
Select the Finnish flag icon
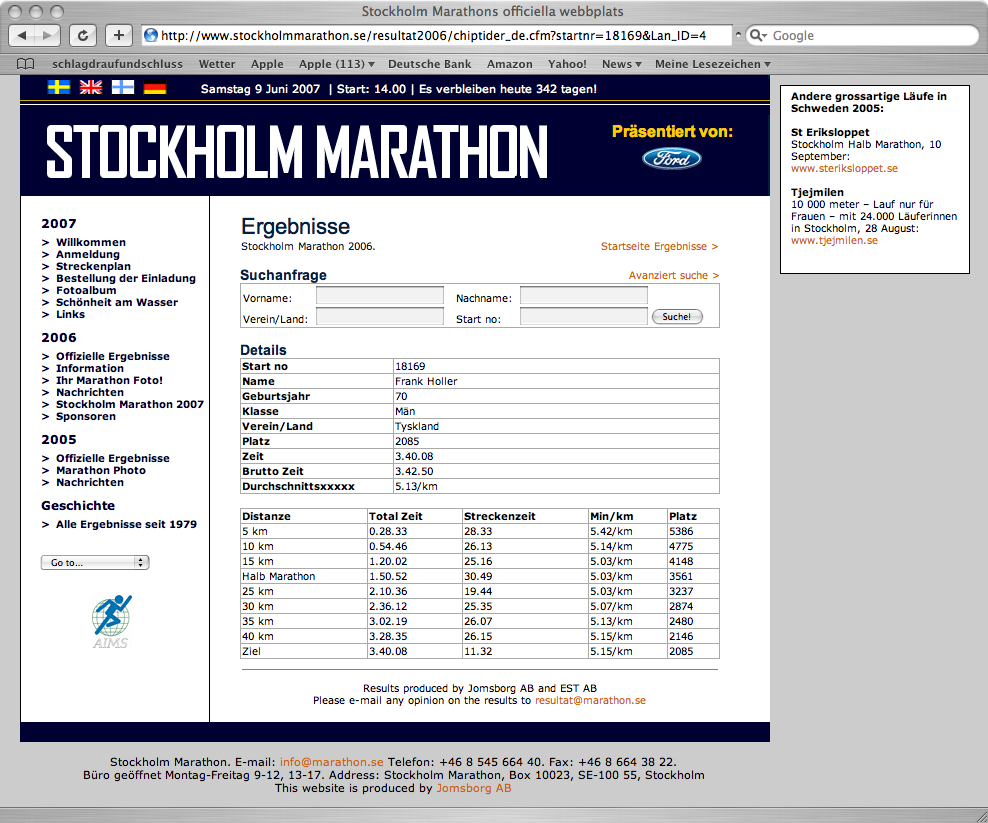(x=123, y=88)
